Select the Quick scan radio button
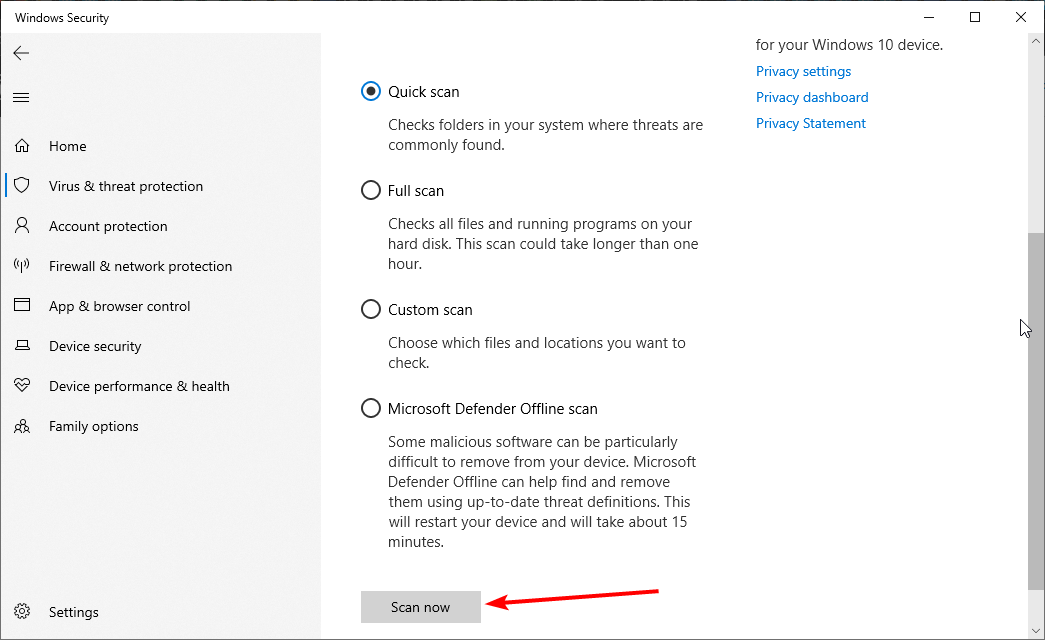The height and width of the screenshot is (640, 1045). click(371, 91)
